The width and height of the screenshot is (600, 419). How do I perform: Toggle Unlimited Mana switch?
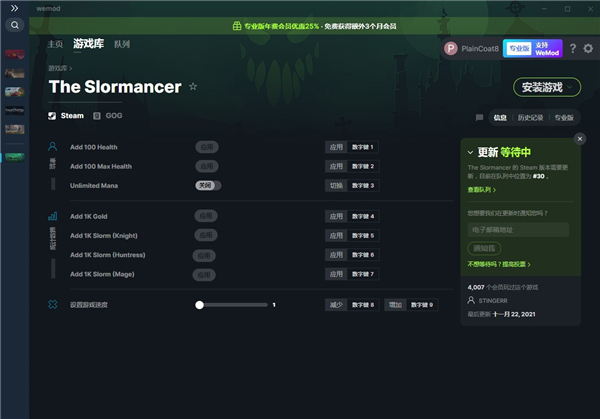(x=208, y=185)
